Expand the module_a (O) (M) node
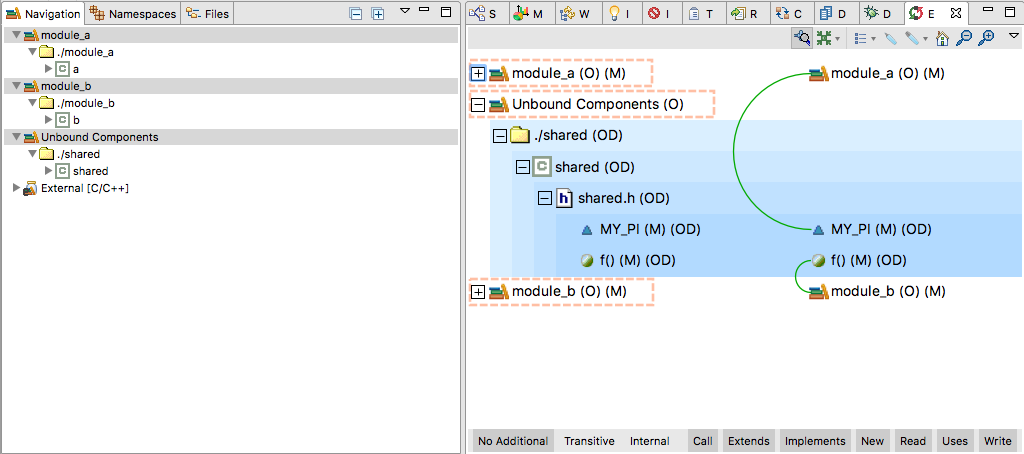Viewport: 1024px width, 454px height. pos(478,74)
